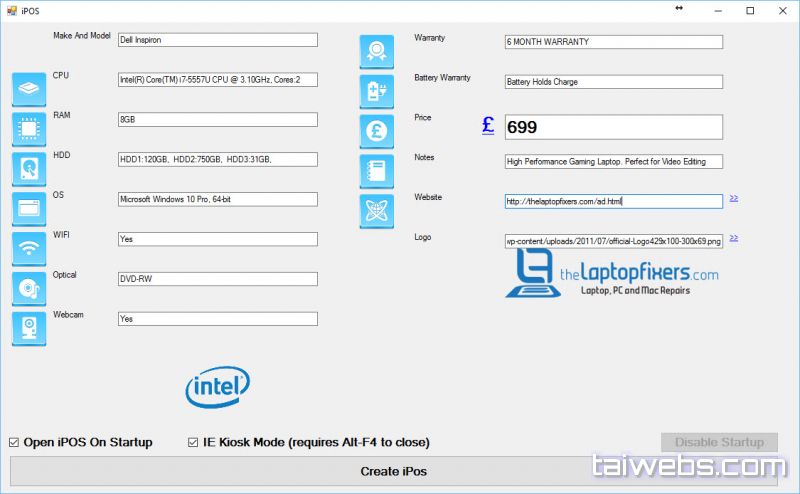The width and height of the screenshot is (800, 494).
Task: Click the OS window icon
Action: coord(29,209)
